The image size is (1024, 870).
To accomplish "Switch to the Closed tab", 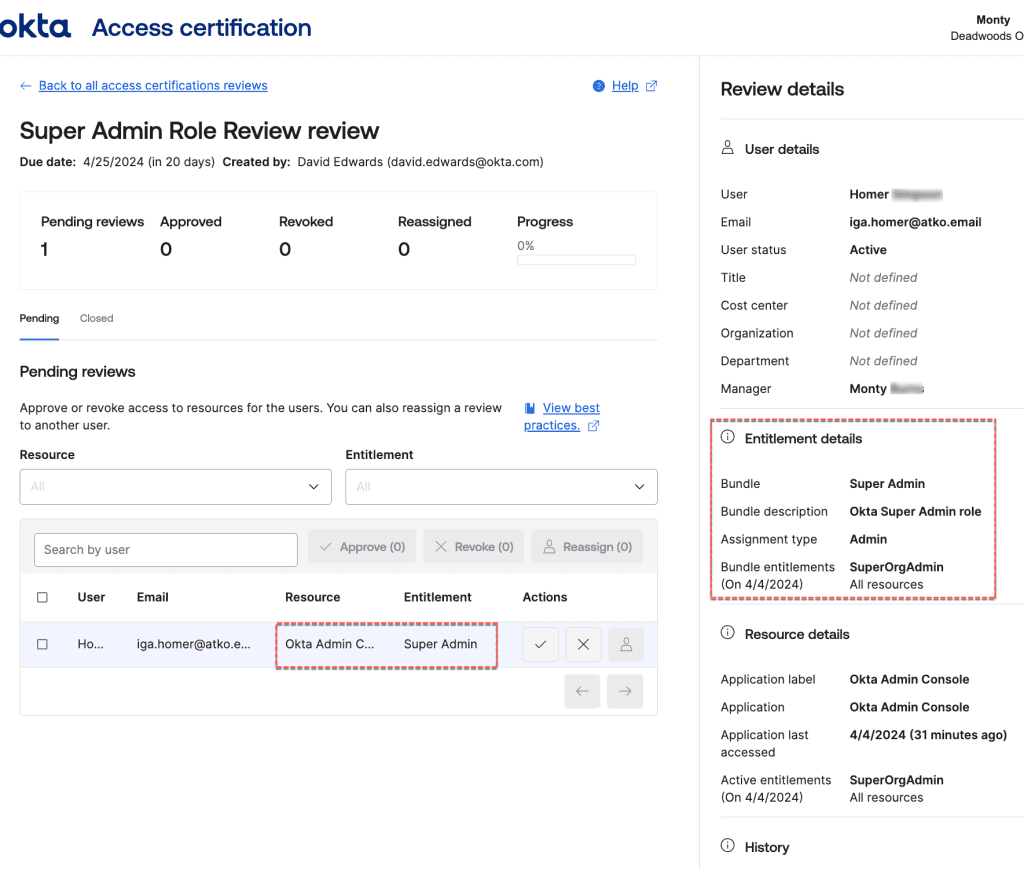I will click(x=97, y=318).
